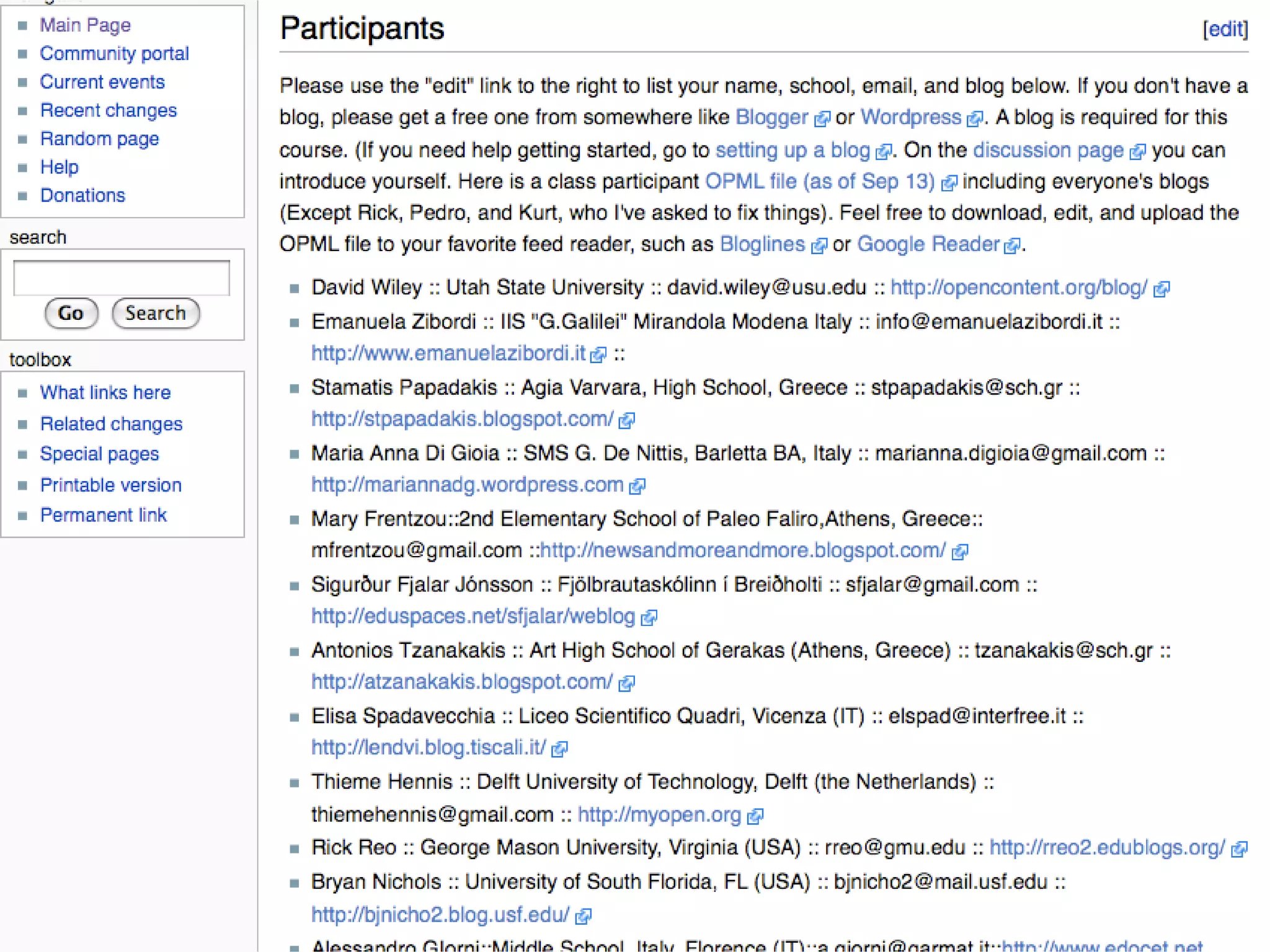The width and height of the screenshot is (1270, 952).
Task: Click external link icon after opencontent.org/blog
Action: click(1161, 289)
